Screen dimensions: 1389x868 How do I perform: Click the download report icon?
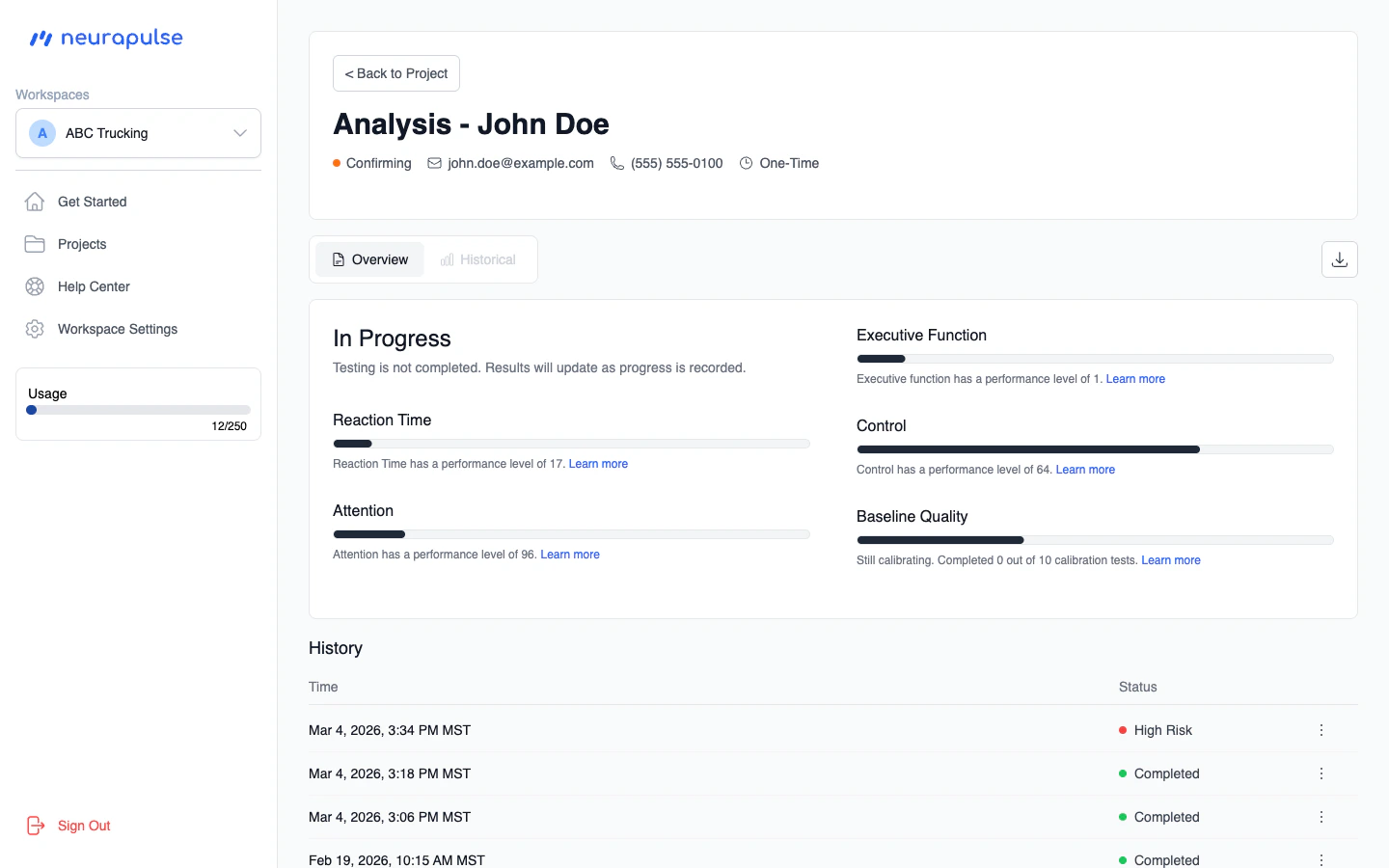(1340, 259)
